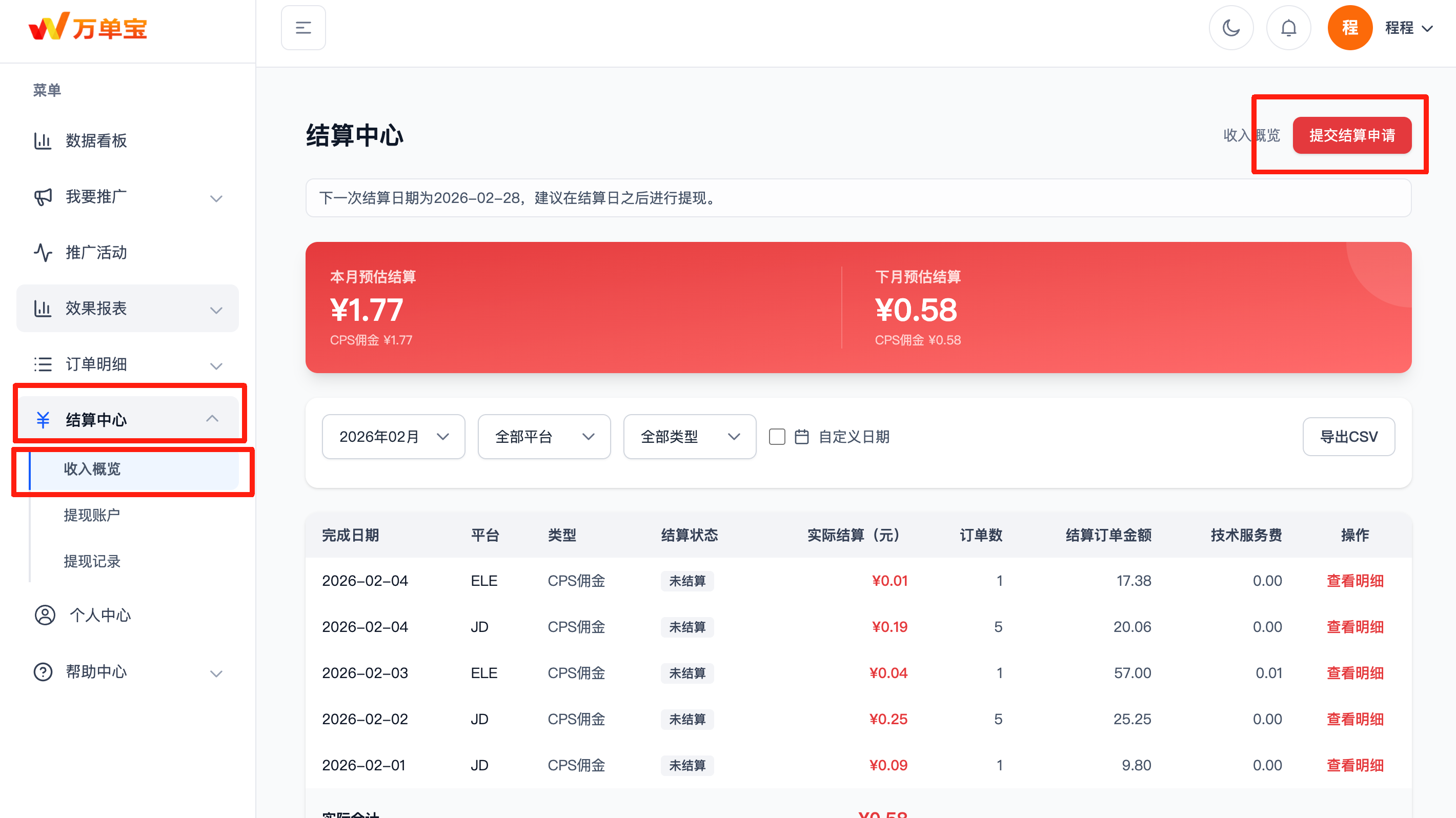This screenshot has height=818, width=1456.
Task: Click the 个人中心 user icon
Action: point(45,615)
